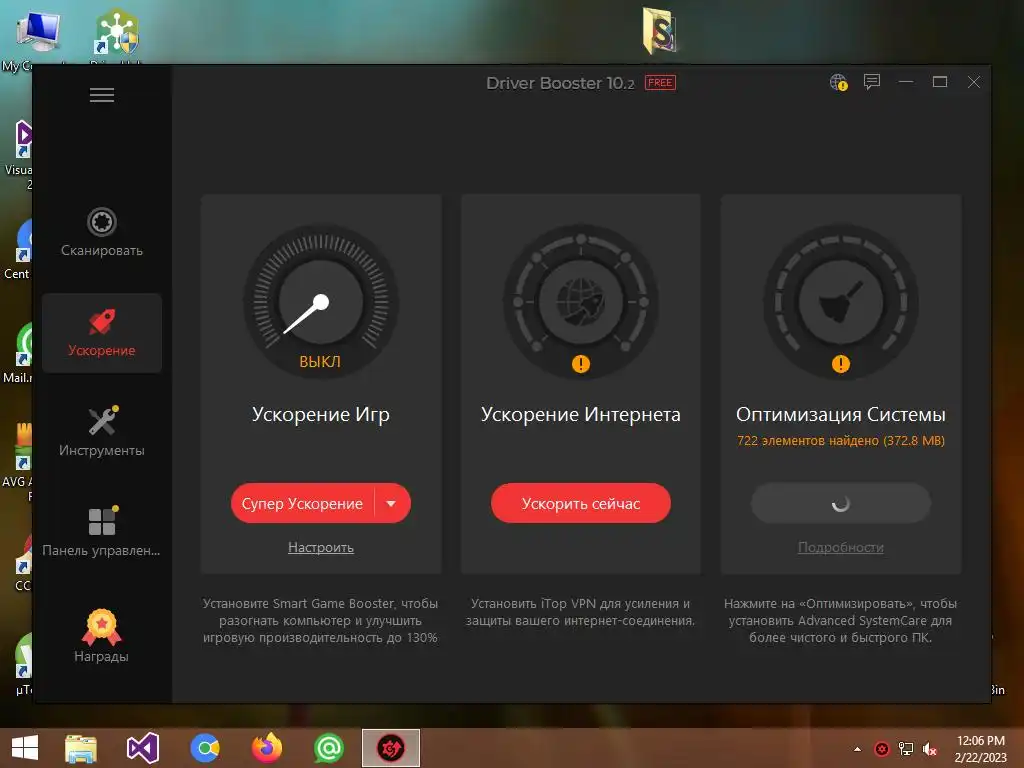1024x768 pixels.
Task: Click the Оптимизация Системы heading
Action: coord(840,414)
